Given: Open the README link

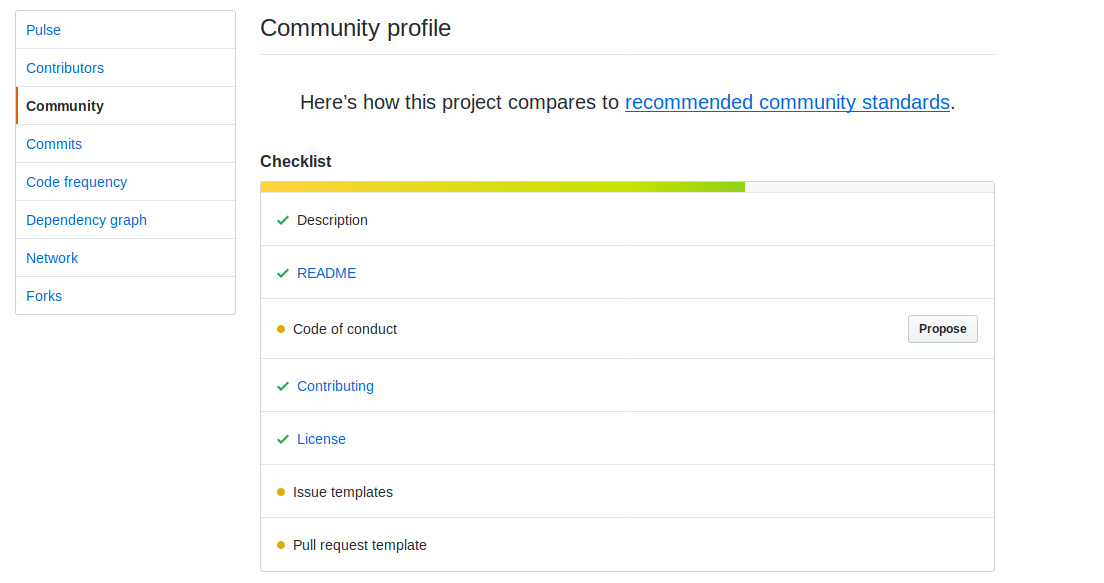Looking at the screenshot, I should [327, 273].
